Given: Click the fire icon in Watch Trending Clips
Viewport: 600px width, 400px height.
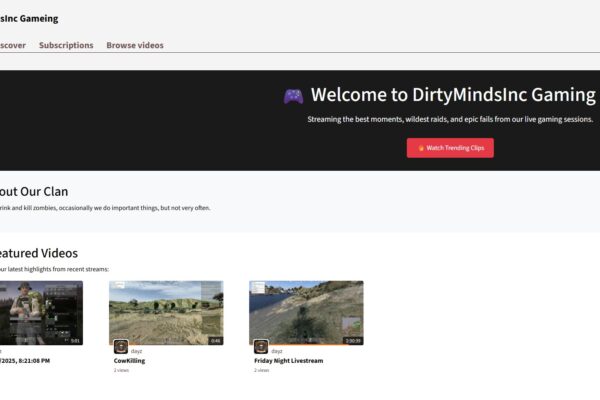Looking at the screenshot, I should coord(421,148).
